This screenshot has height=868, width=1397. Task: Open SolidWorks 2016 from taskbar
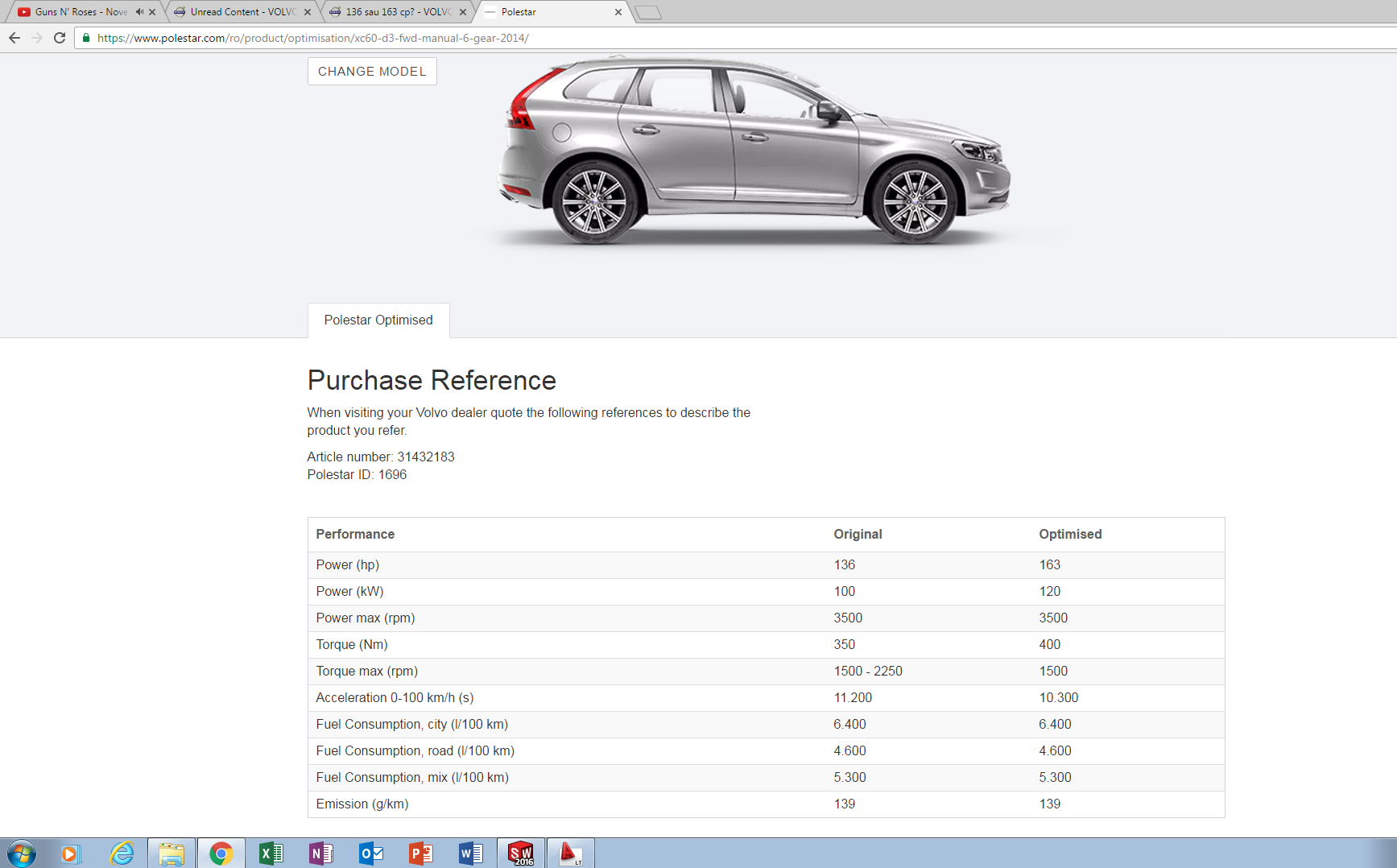[521, 854]
